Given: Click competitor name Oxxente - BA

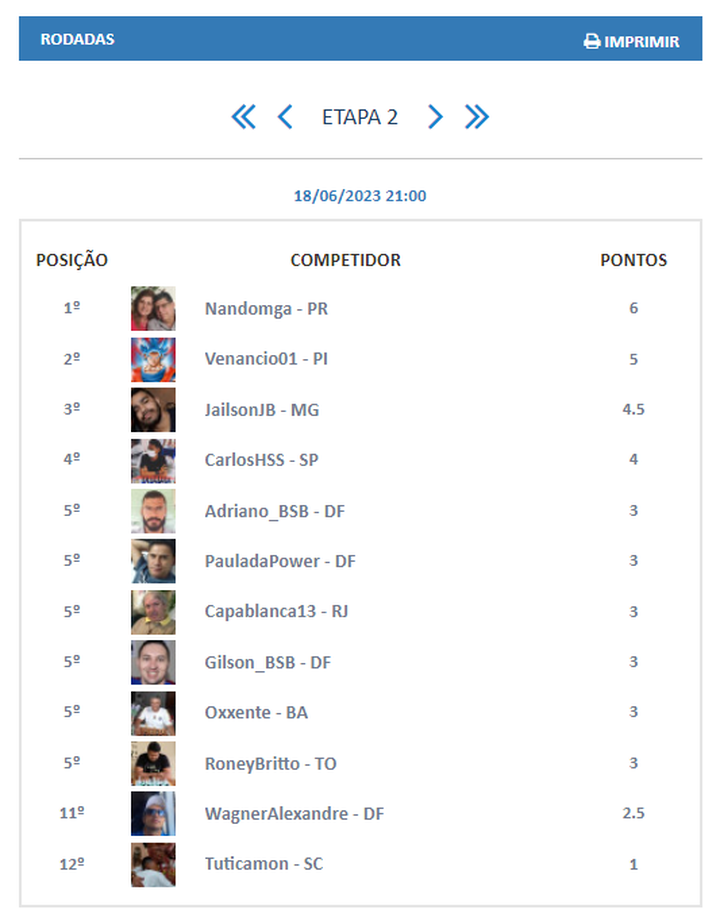Looking at the screenshot, I should 256,712.
